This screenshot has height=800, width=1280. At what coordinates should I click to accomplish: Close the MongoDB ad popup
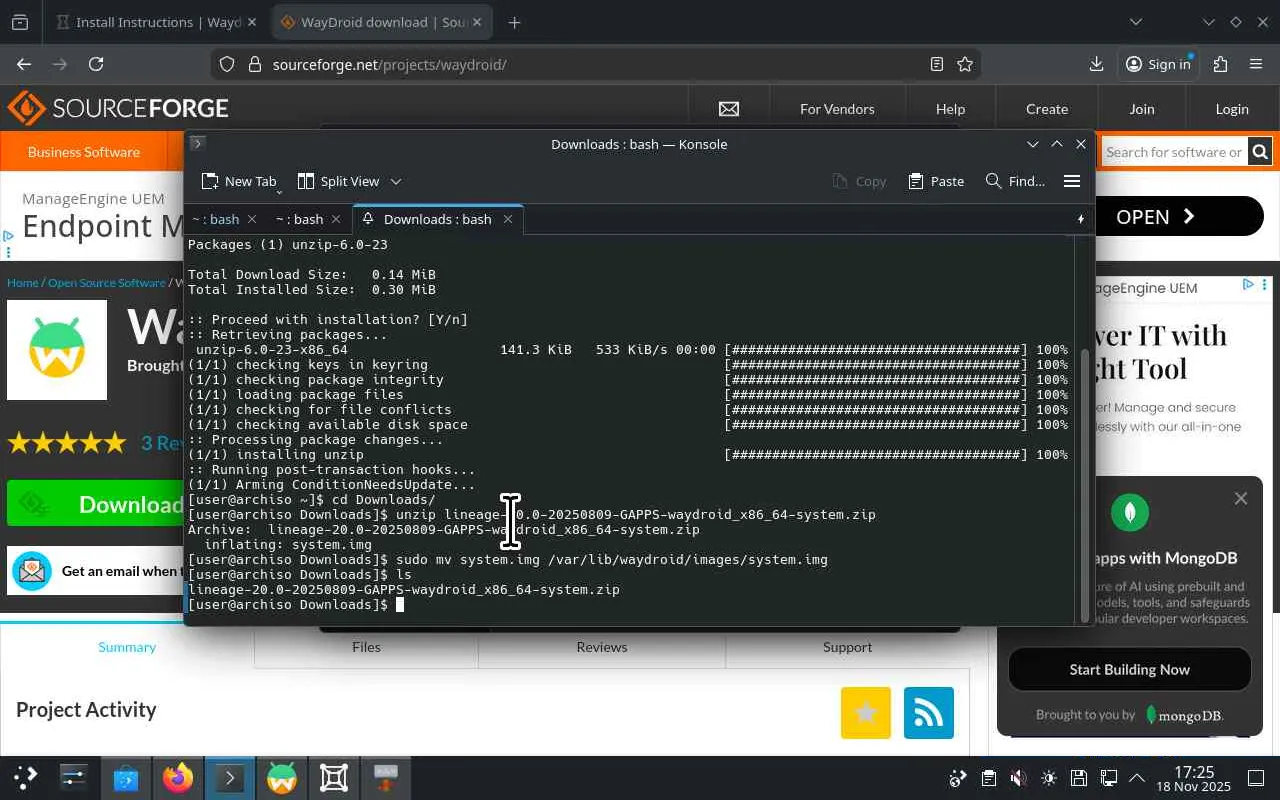tap(1241, 498)
